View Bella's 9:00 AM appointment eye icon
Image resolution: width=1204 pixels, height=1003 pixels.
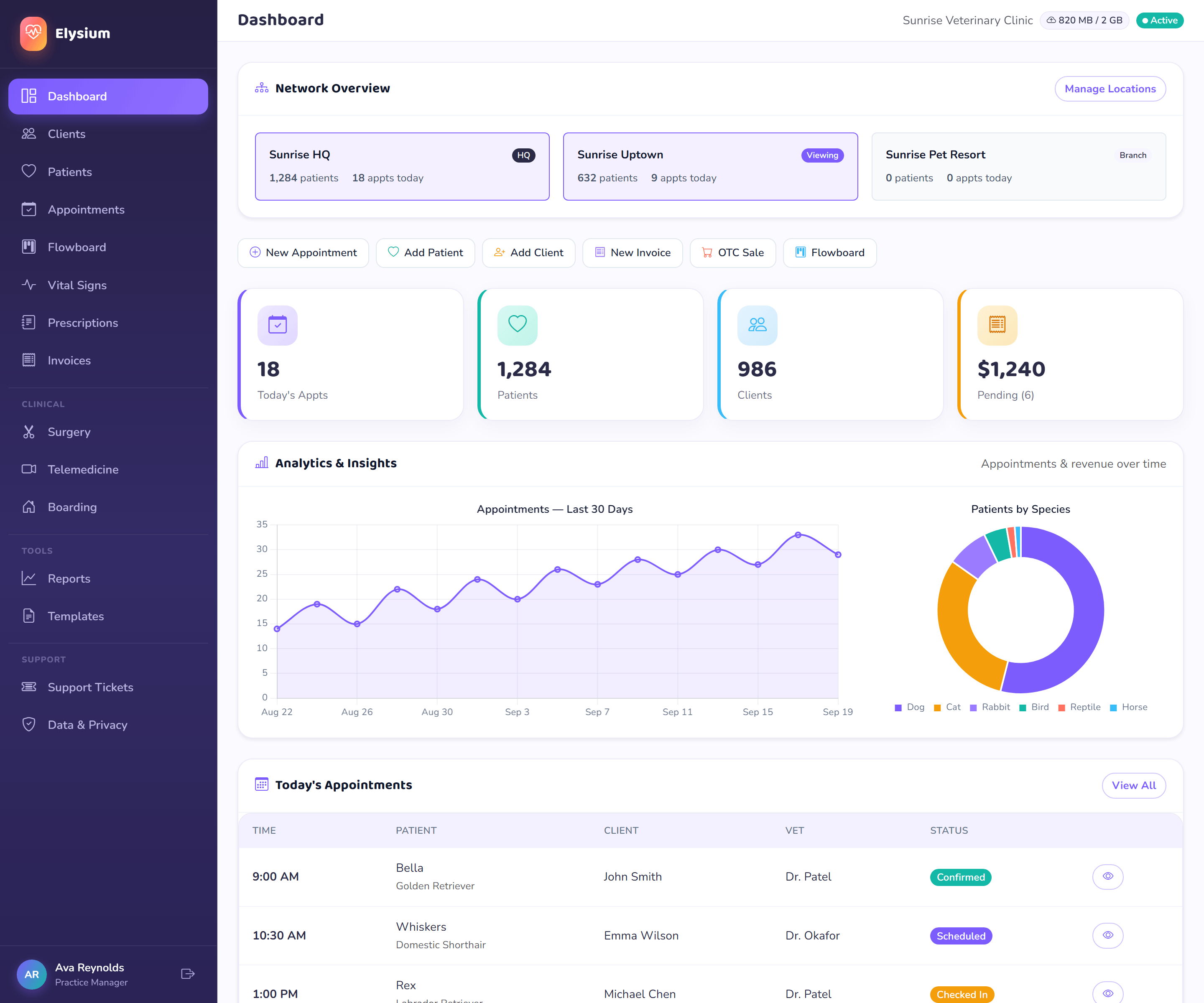point(1108,876)
